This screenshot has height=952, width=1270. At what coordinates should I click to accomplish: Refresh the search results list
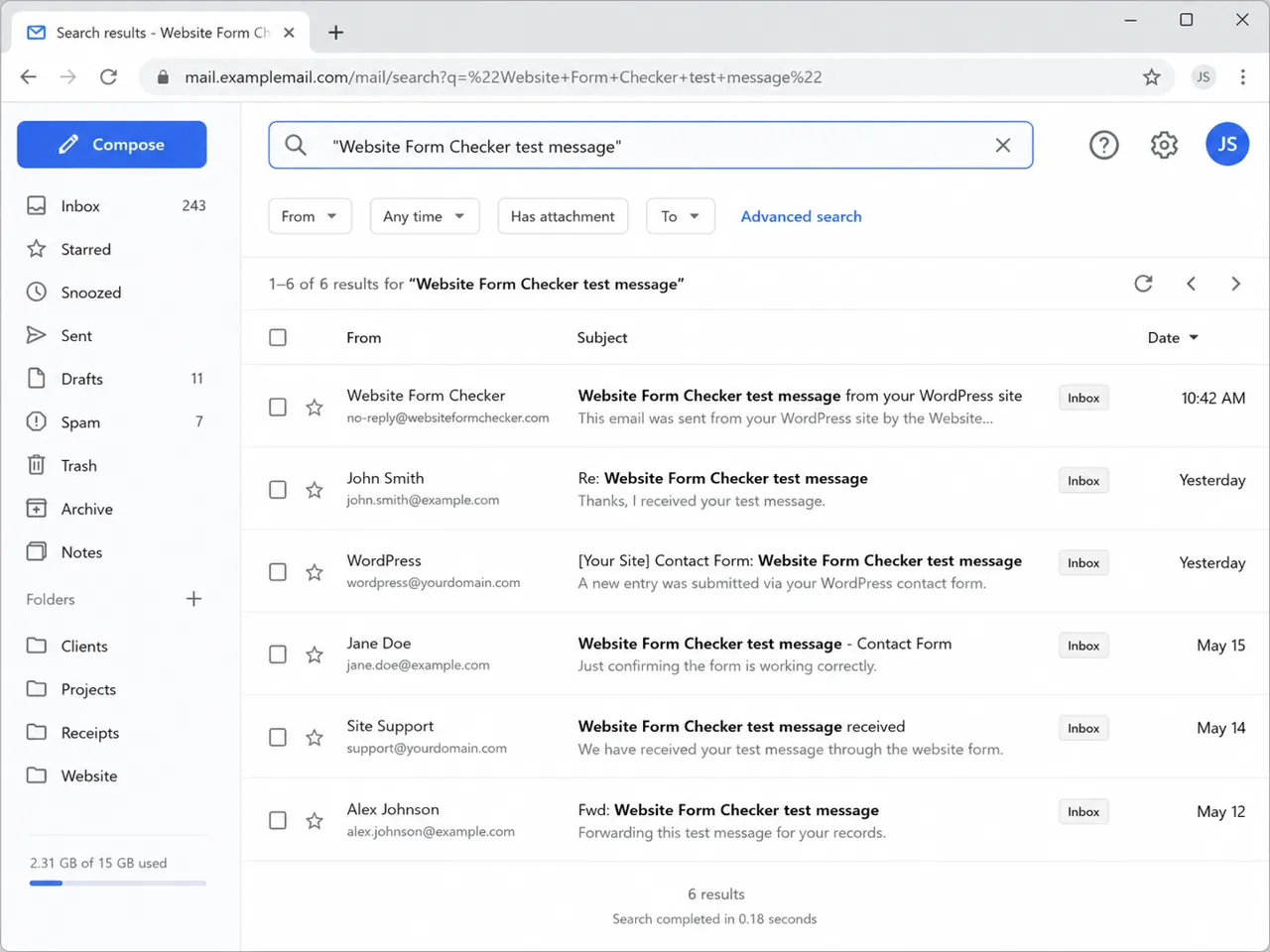pos(1143,284)
